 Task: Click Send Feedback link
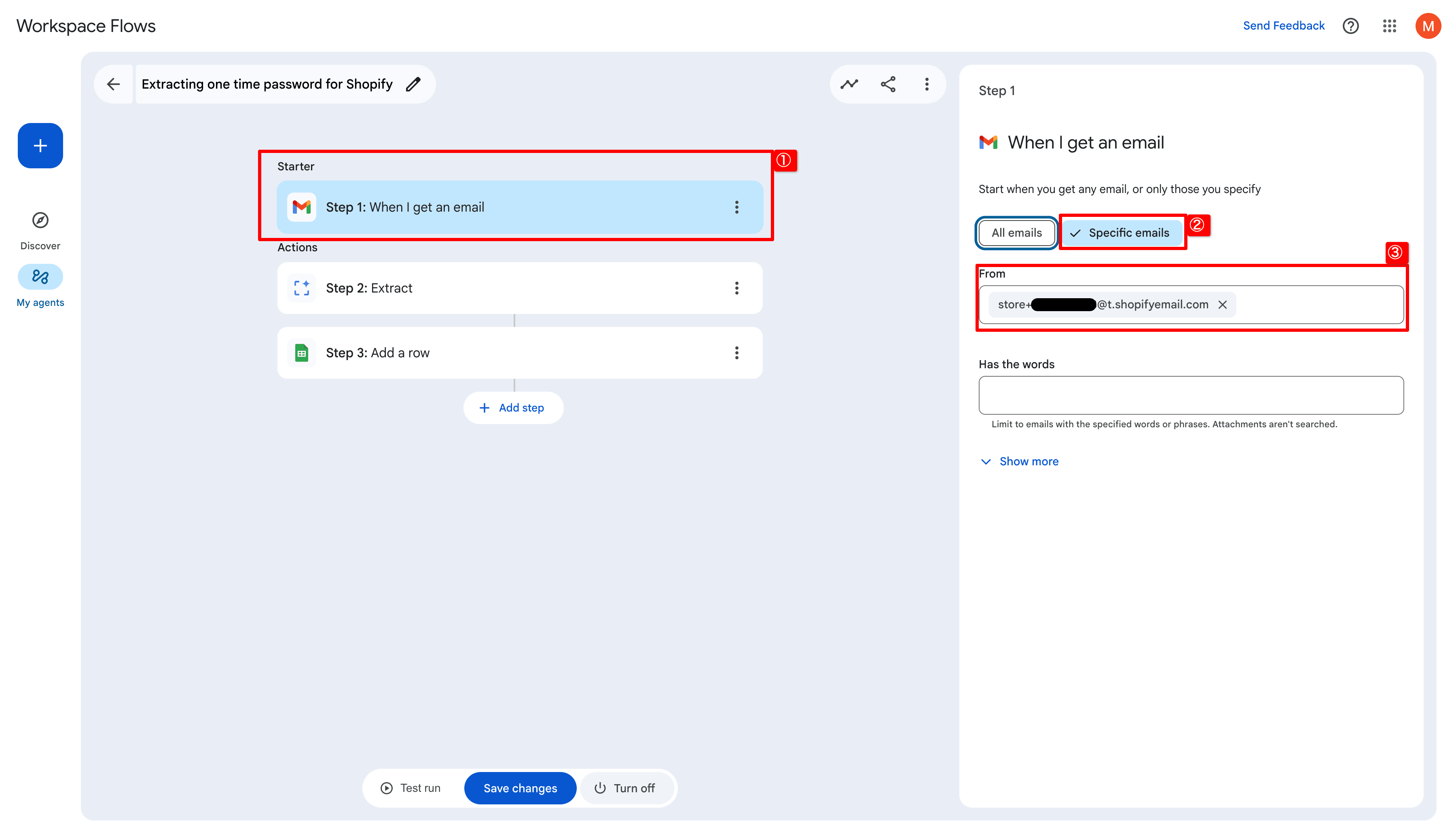tap(1283, 26)
